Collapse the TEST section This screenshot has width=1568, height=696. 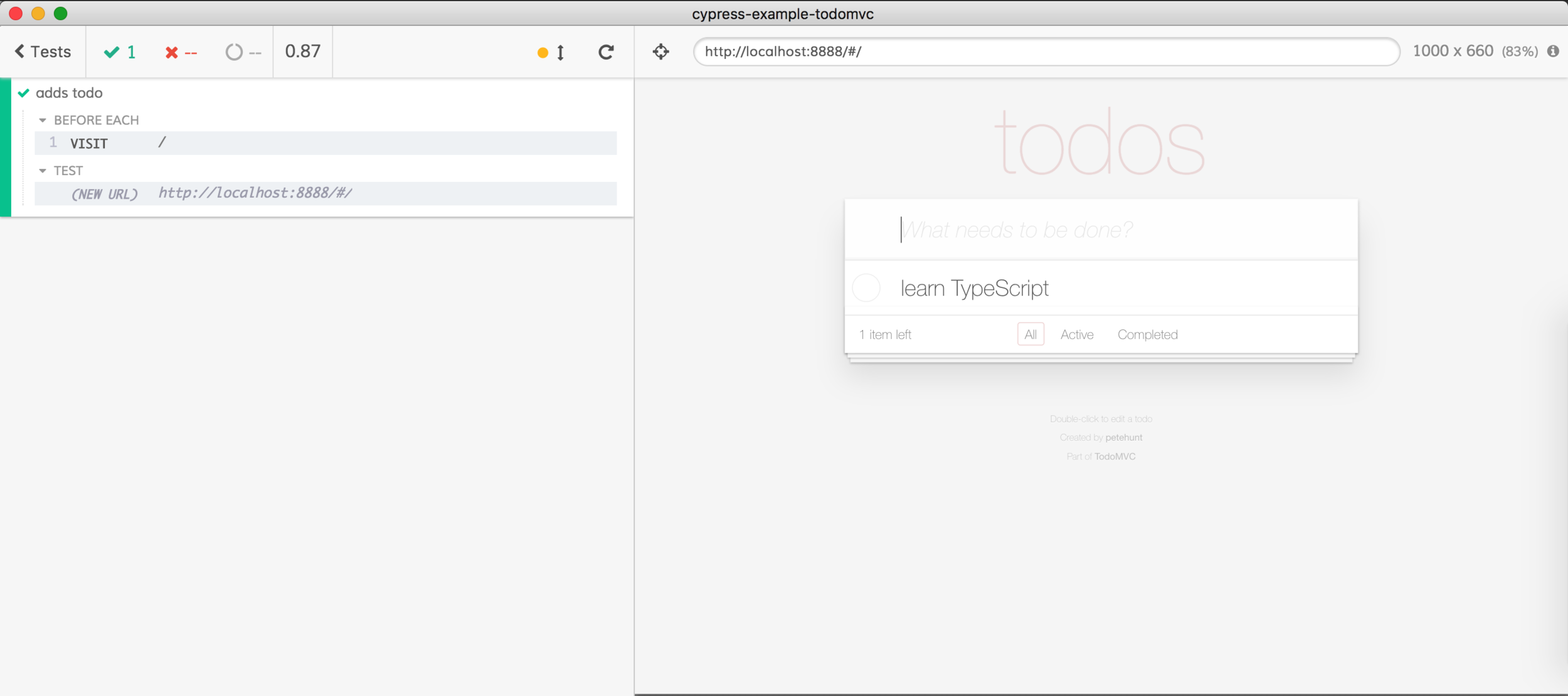43,171
